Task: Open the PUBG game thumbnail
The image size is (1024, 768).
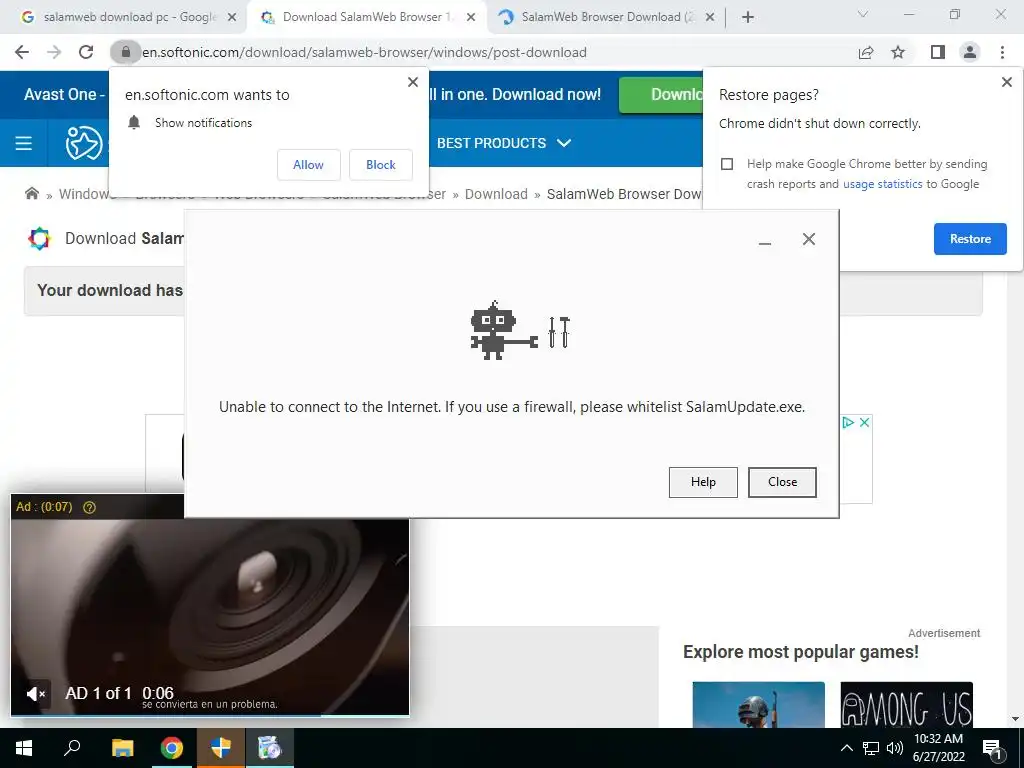Action: [x=758, y=705]
